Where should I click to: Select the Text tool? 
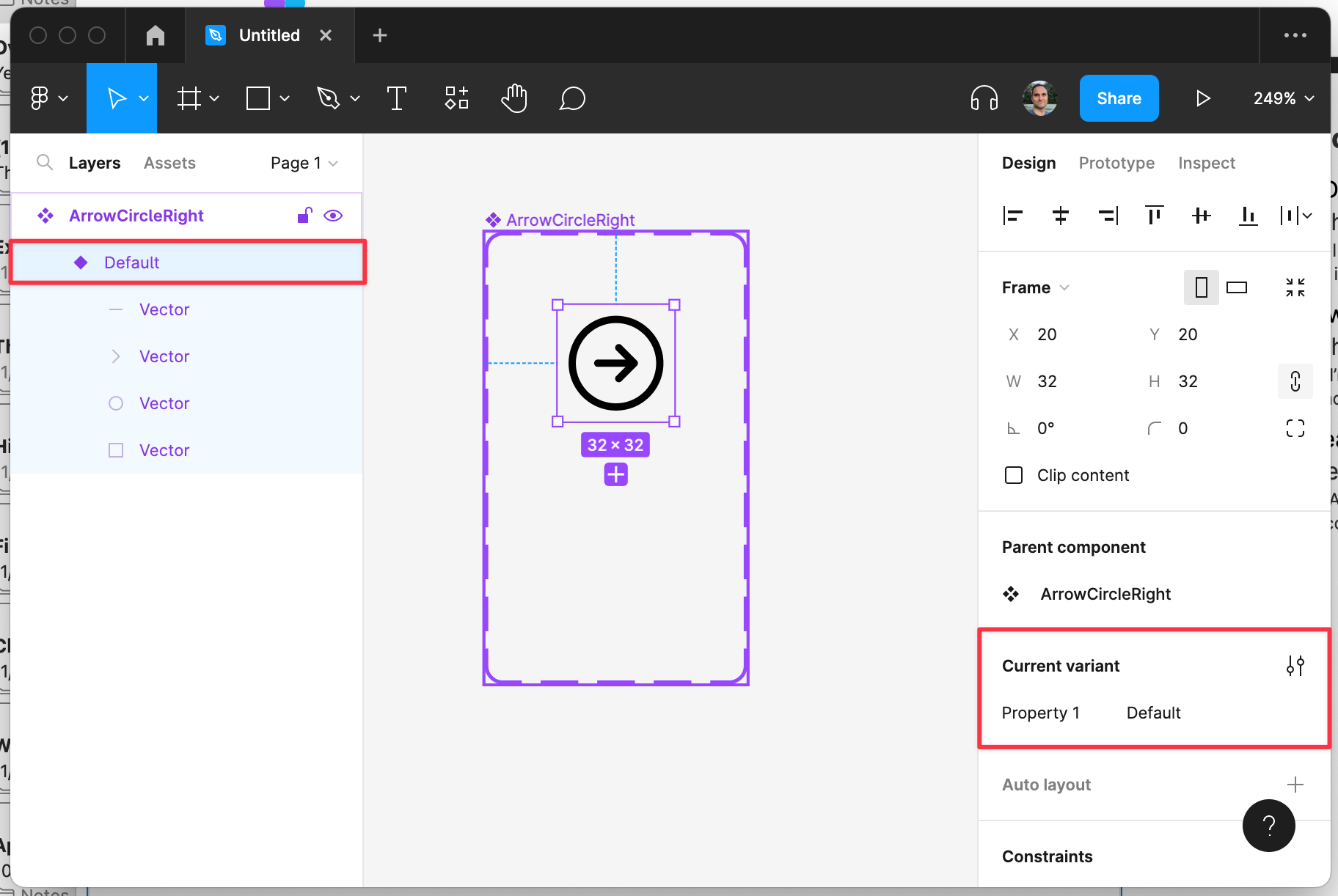coord(397,98)
